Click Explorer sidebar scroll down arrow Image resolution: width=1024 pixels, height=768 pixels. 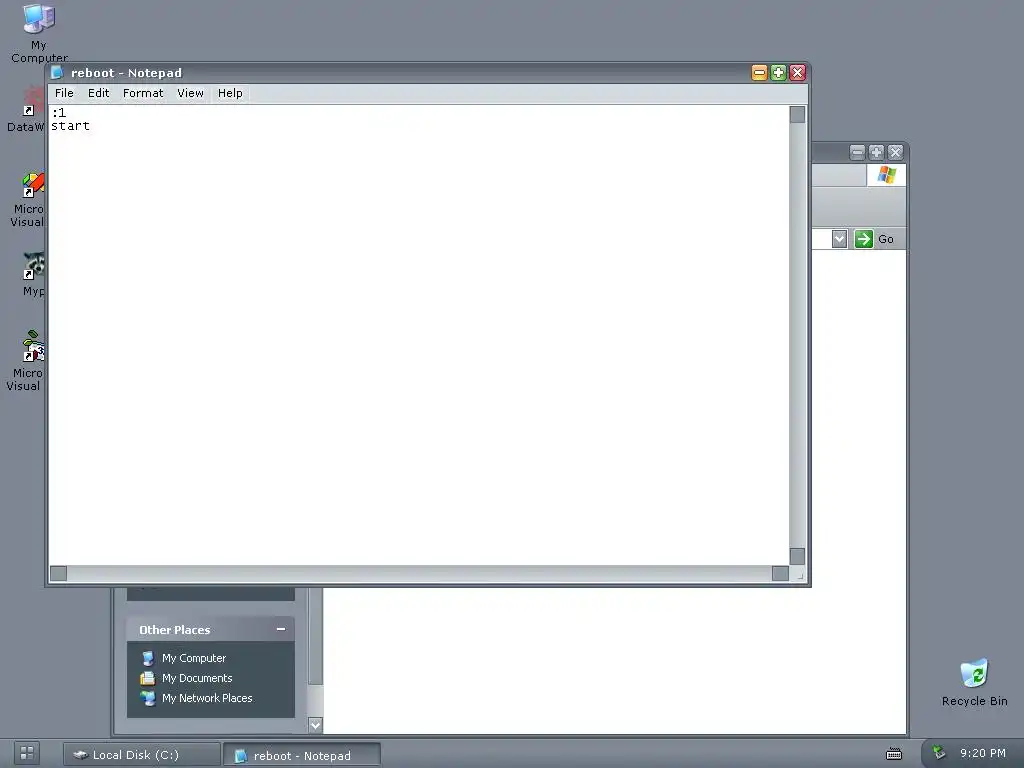(x=315, y=725)
